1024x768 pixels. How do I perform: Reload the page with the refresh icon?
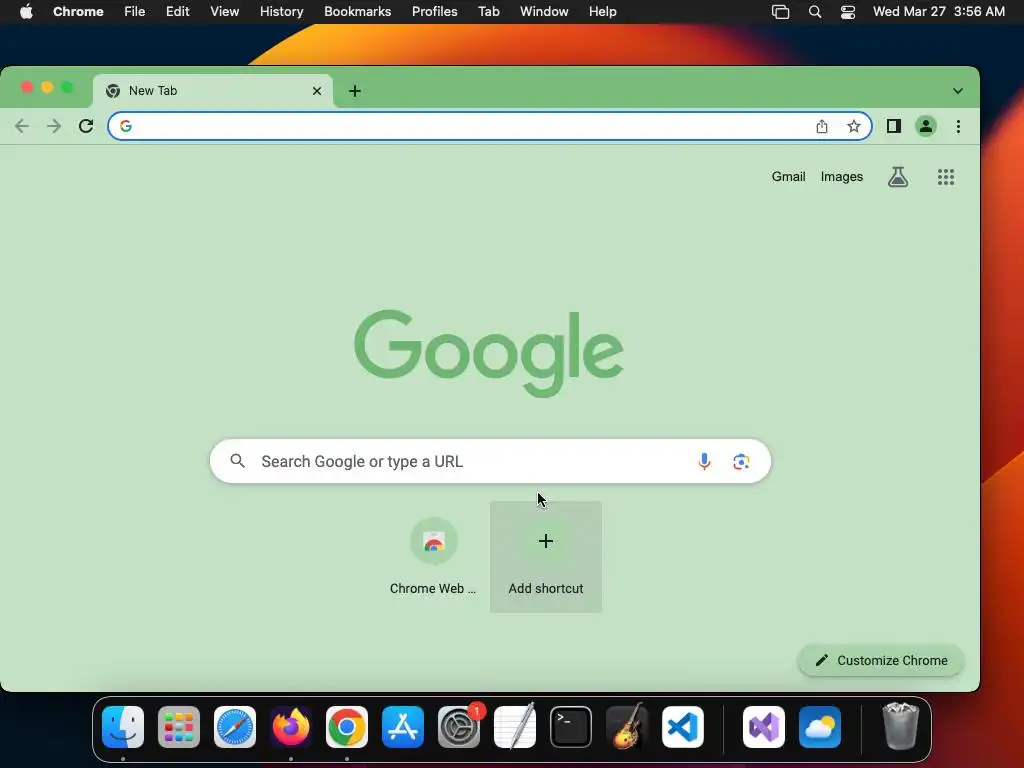pyautogui.click(x=86, y=126)
